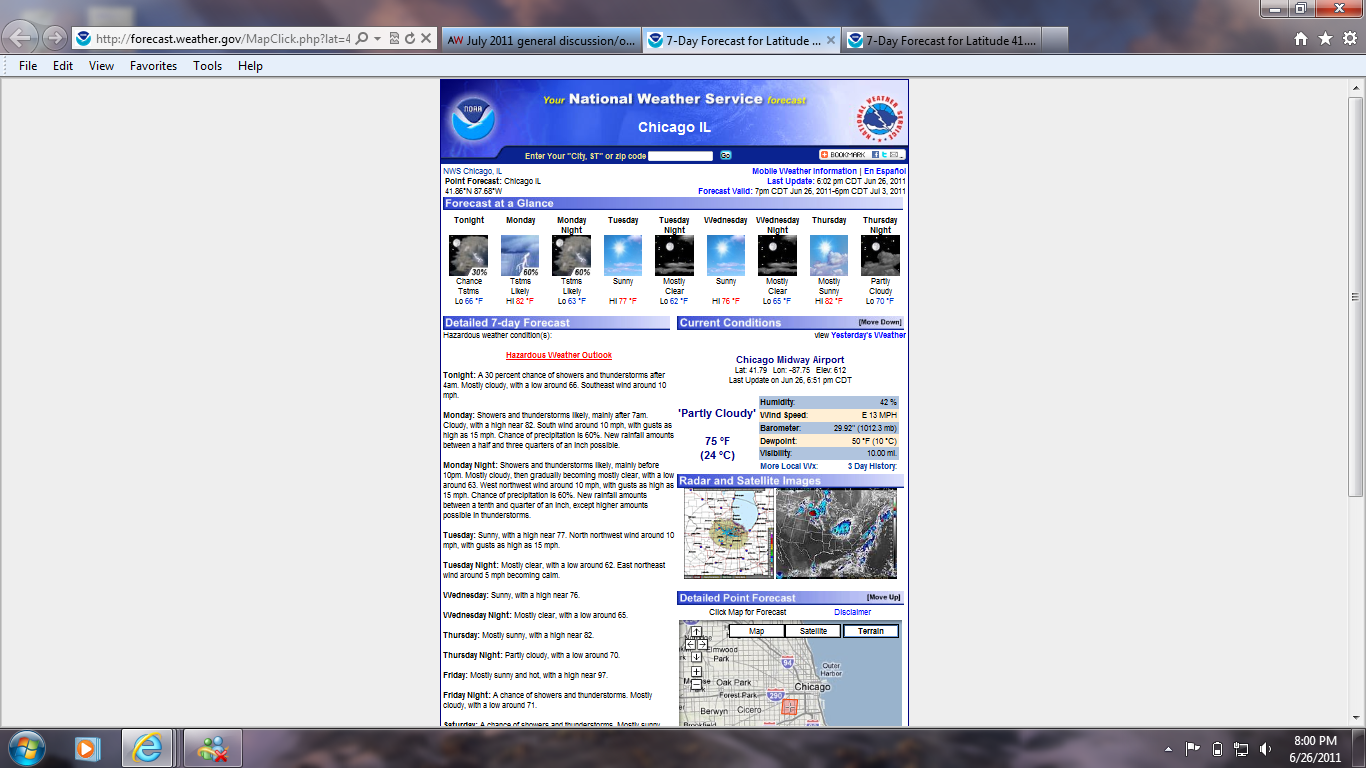Click the email share icon

pos(894,155)
